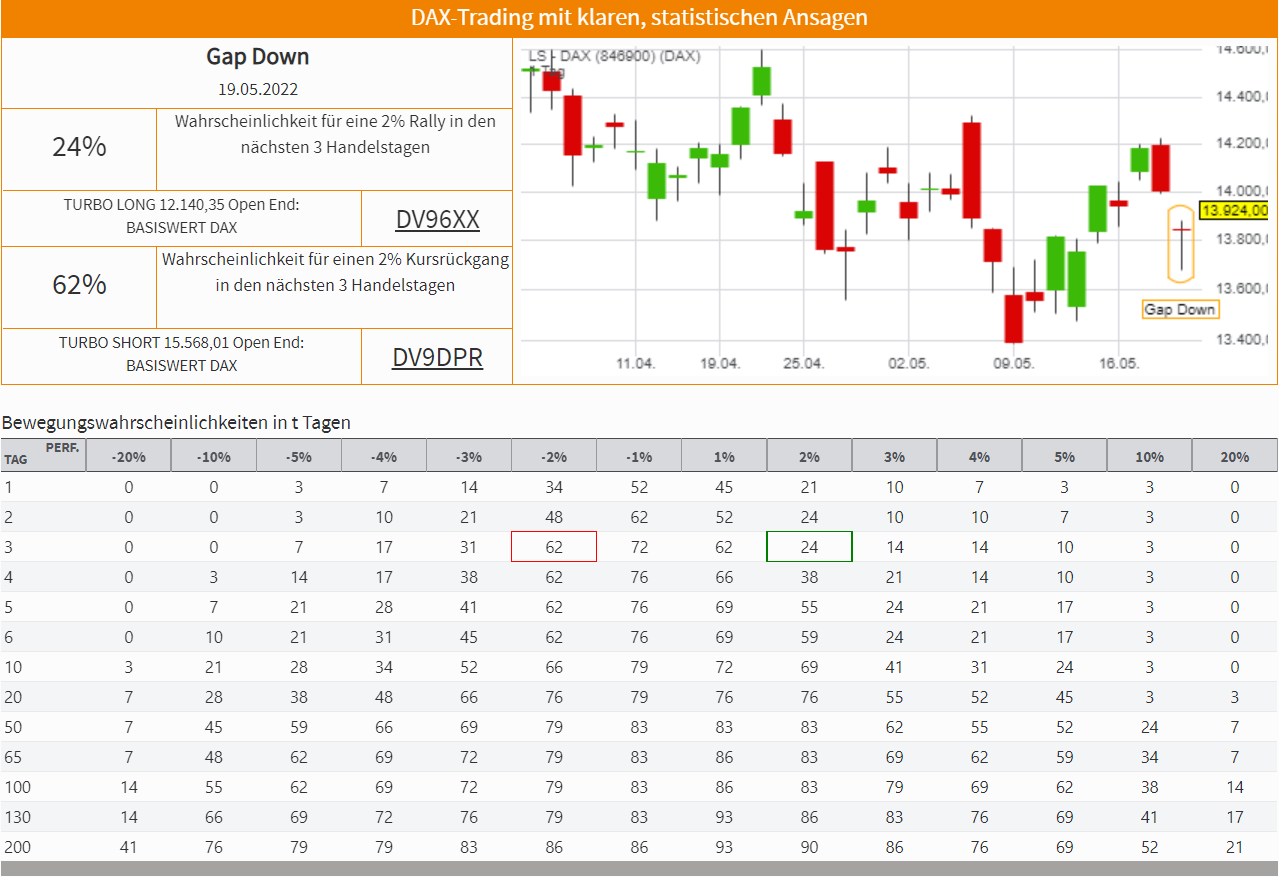Select the red-outlined 62 cell in row 3
Viewport: 1279px width, 877px height.
click(x=554, y=547)
